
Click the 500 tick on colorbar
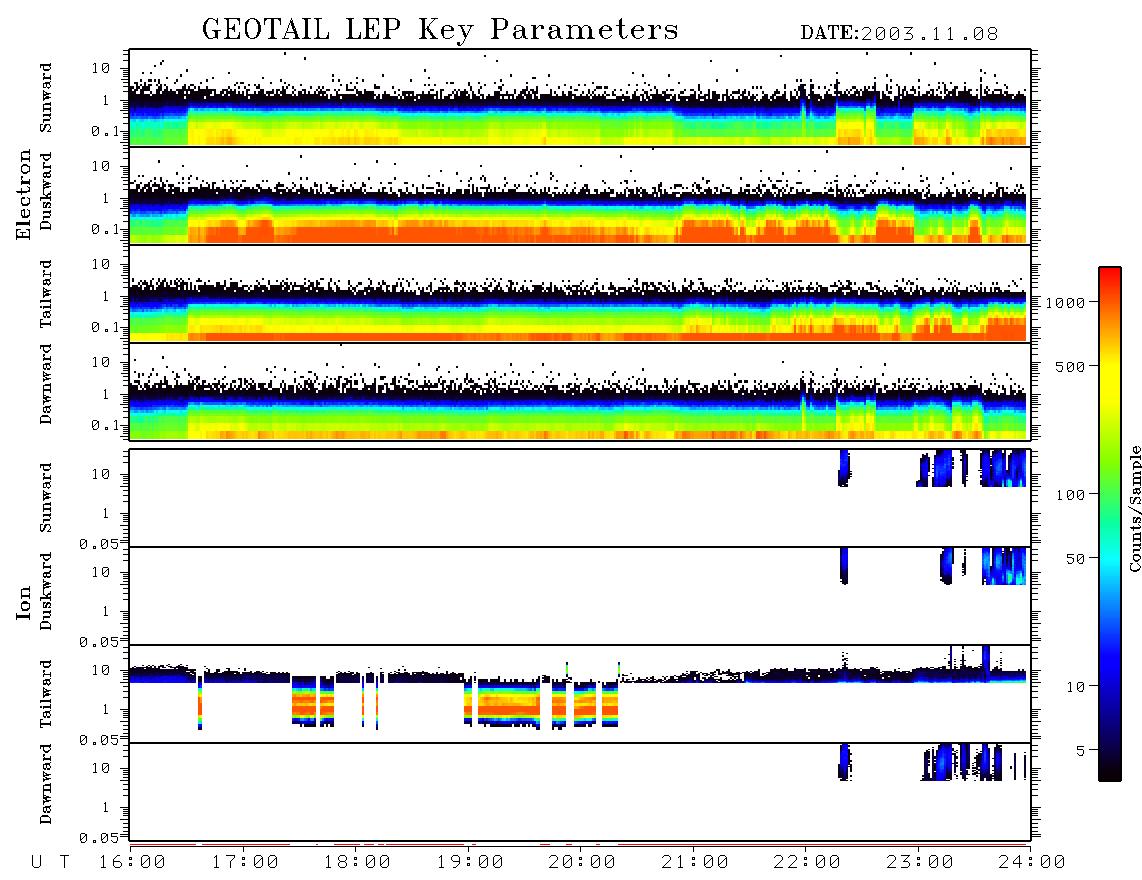point(1071,366)
